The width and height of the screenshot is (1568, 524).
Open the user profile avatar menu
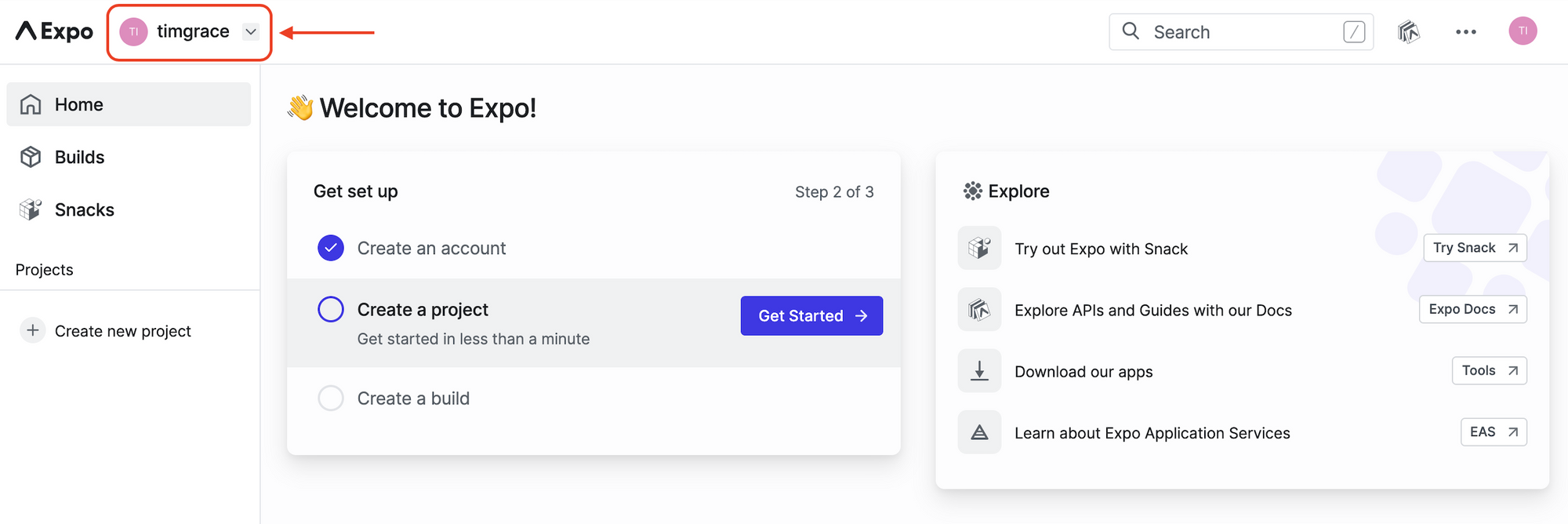click(1523, 31)
